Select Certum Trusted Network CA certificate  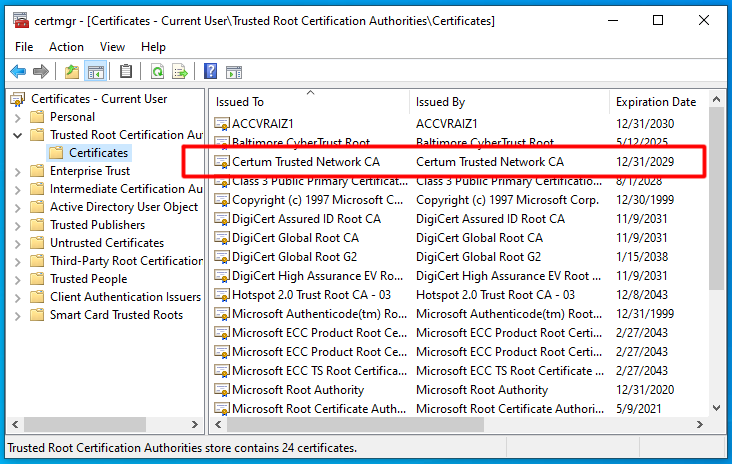(305, 161)
